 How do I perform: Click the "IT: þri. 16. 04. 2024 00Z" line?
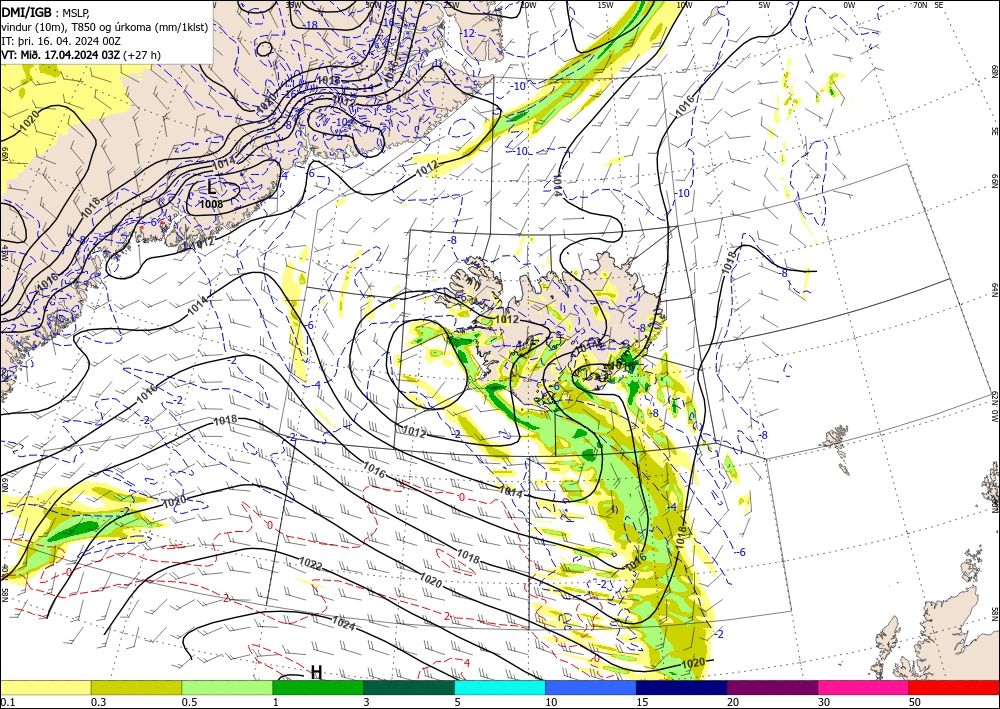[61, 41]
